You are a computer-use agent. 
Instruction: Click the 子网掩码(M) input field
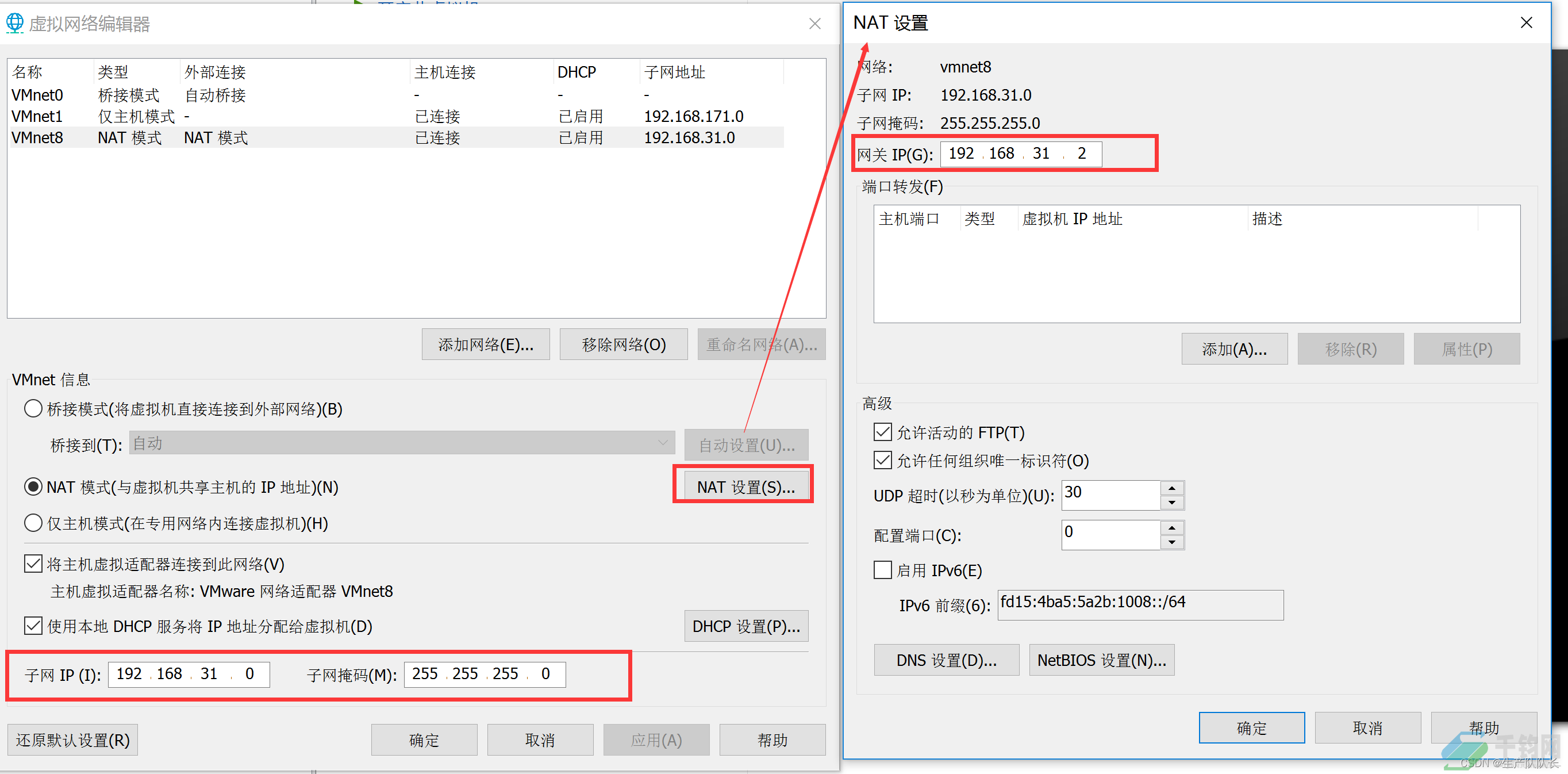pyautogui.click(x=485, y=674)
